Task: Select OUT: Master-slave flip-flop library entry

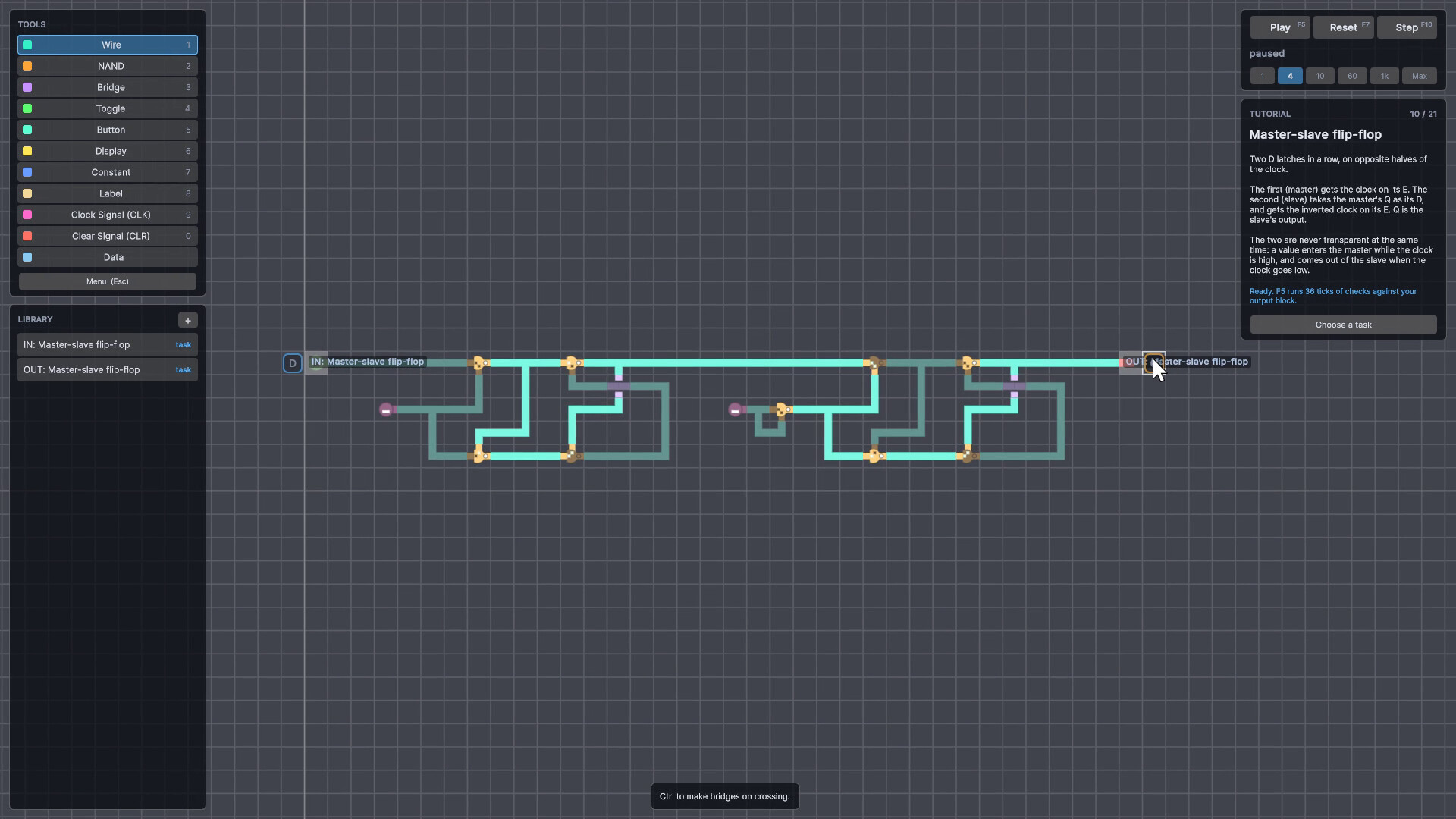Action: (x=108, y=370)
